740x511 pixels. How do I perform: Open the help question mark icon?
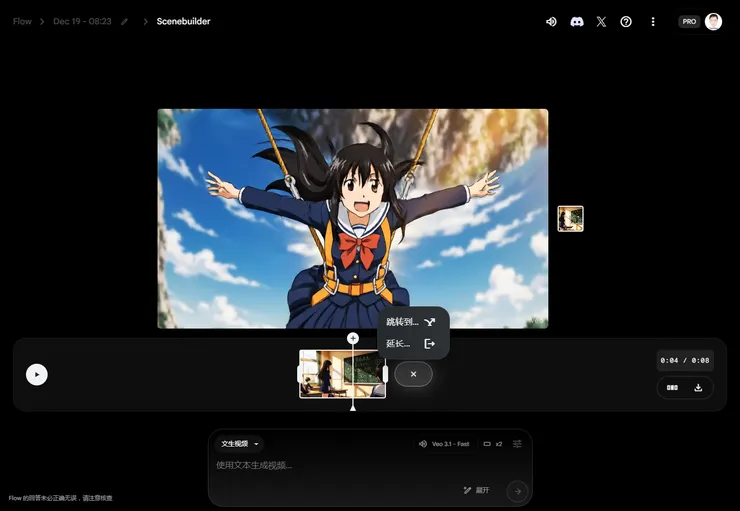(626, 22)
